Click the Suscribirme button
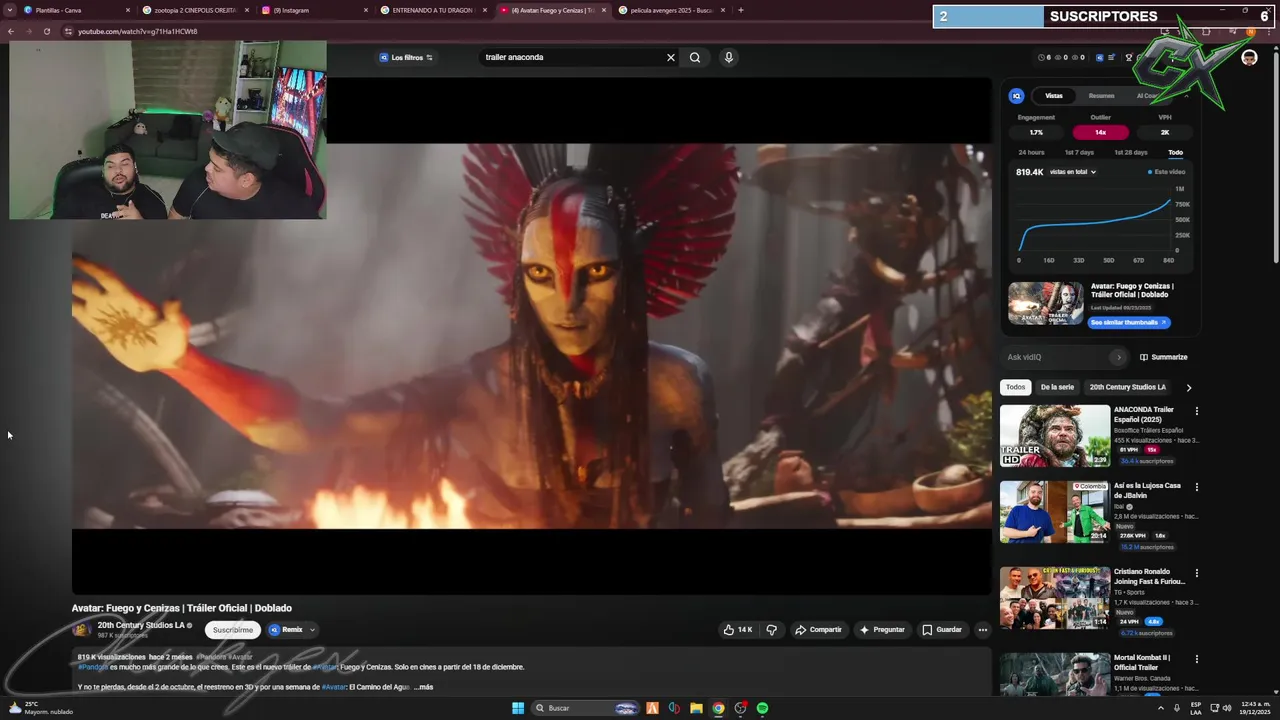The width and height of the screenshot is (1280, 720). [x=233, y=630]
